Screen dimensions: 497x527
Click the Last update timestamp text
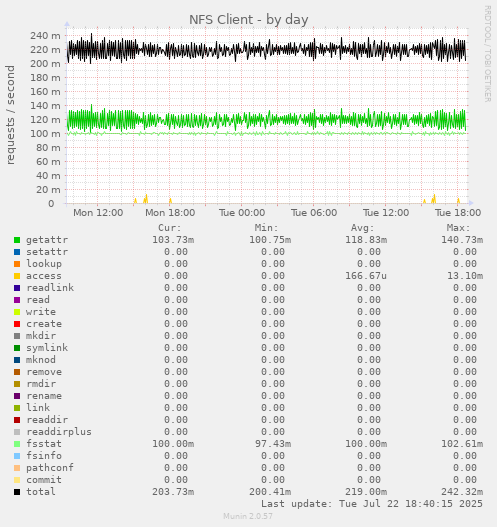click(x=372, y=504)
